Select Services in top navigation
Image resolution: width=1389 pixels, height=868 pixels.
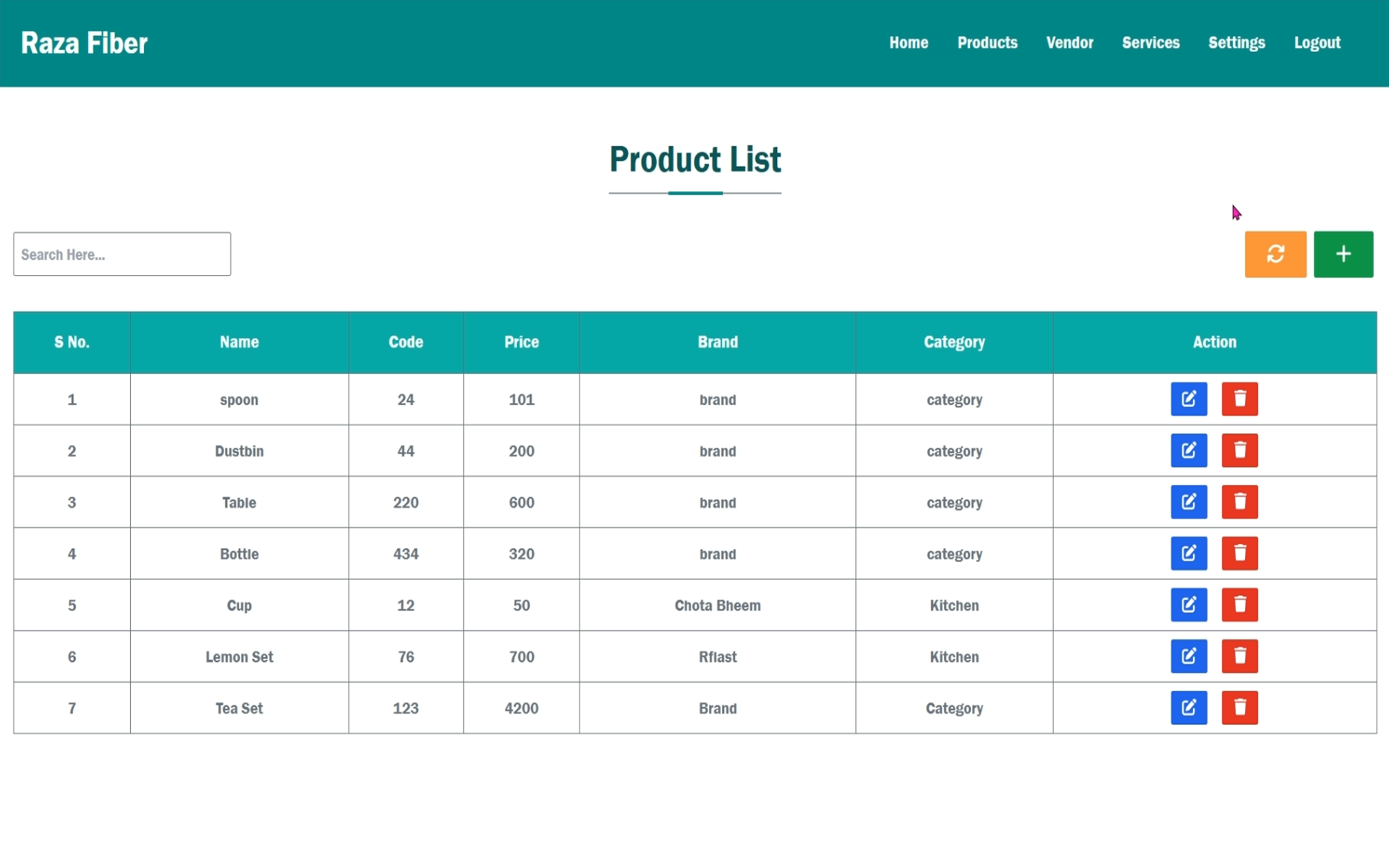1150,43
